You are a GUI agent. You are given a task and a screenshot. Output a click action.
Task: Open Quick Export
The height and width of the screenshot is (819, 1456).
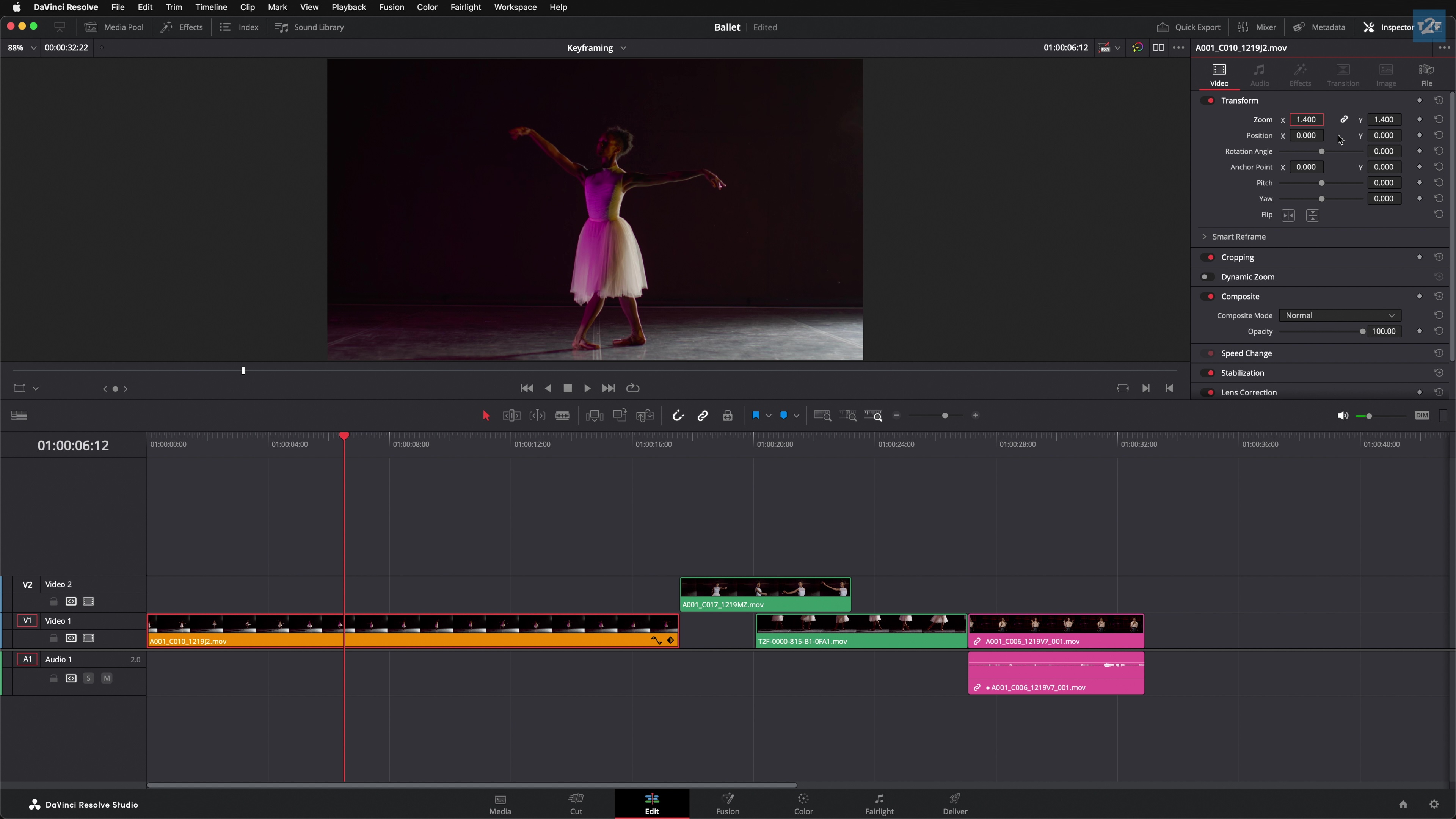click(1188, 27)
